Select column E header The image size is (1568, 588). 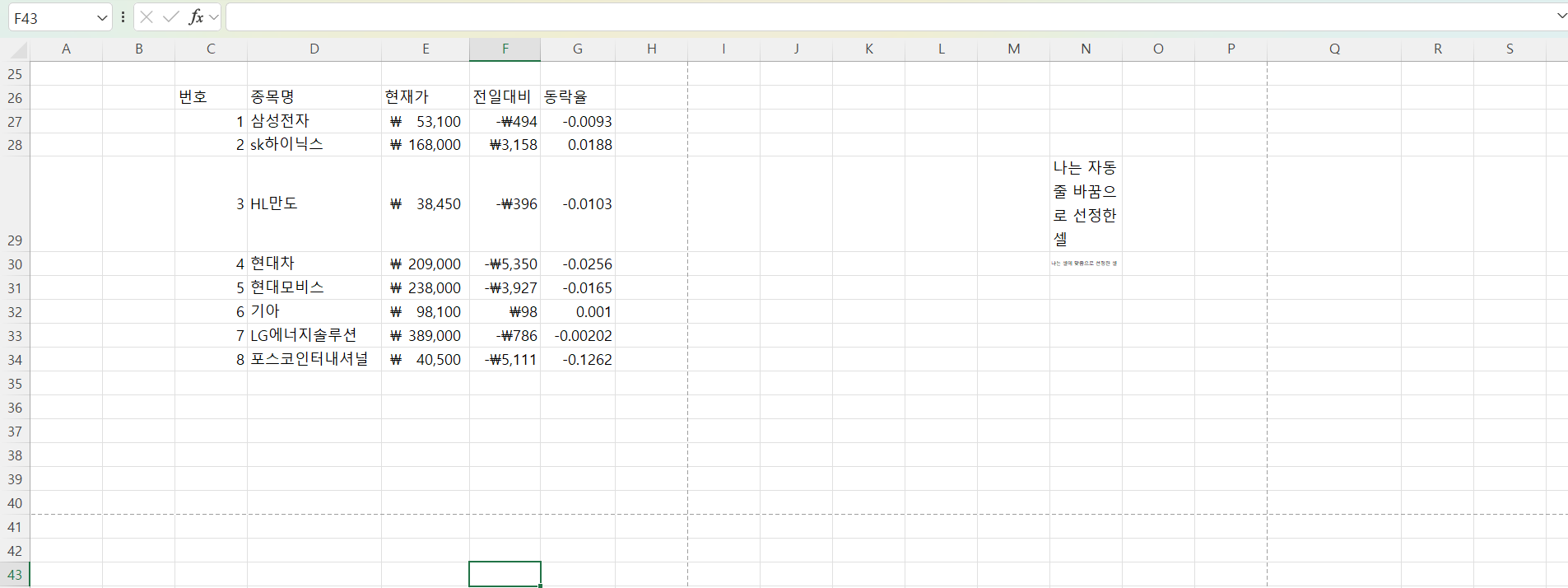[x=426, y=49]
